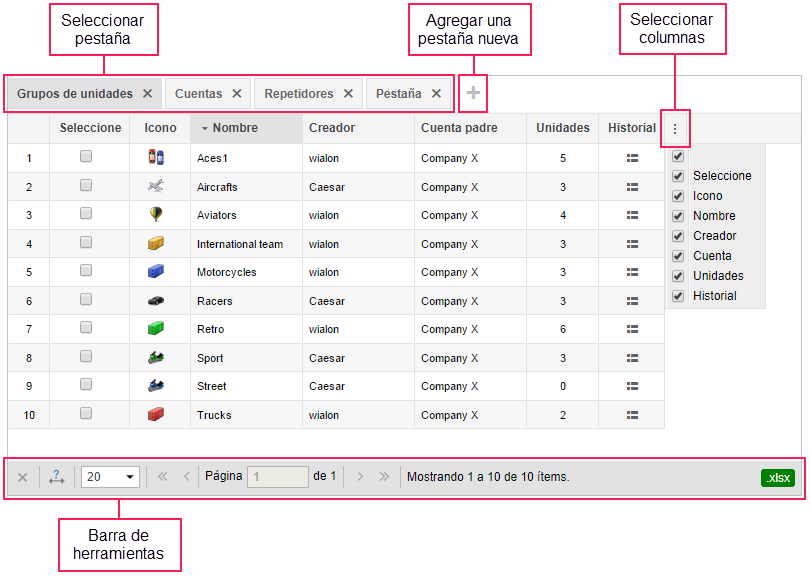This screenshot has width=810, height=578.
Task: Close the Pestaña tab
Action: pyautogui.click(x=437, y=93)
